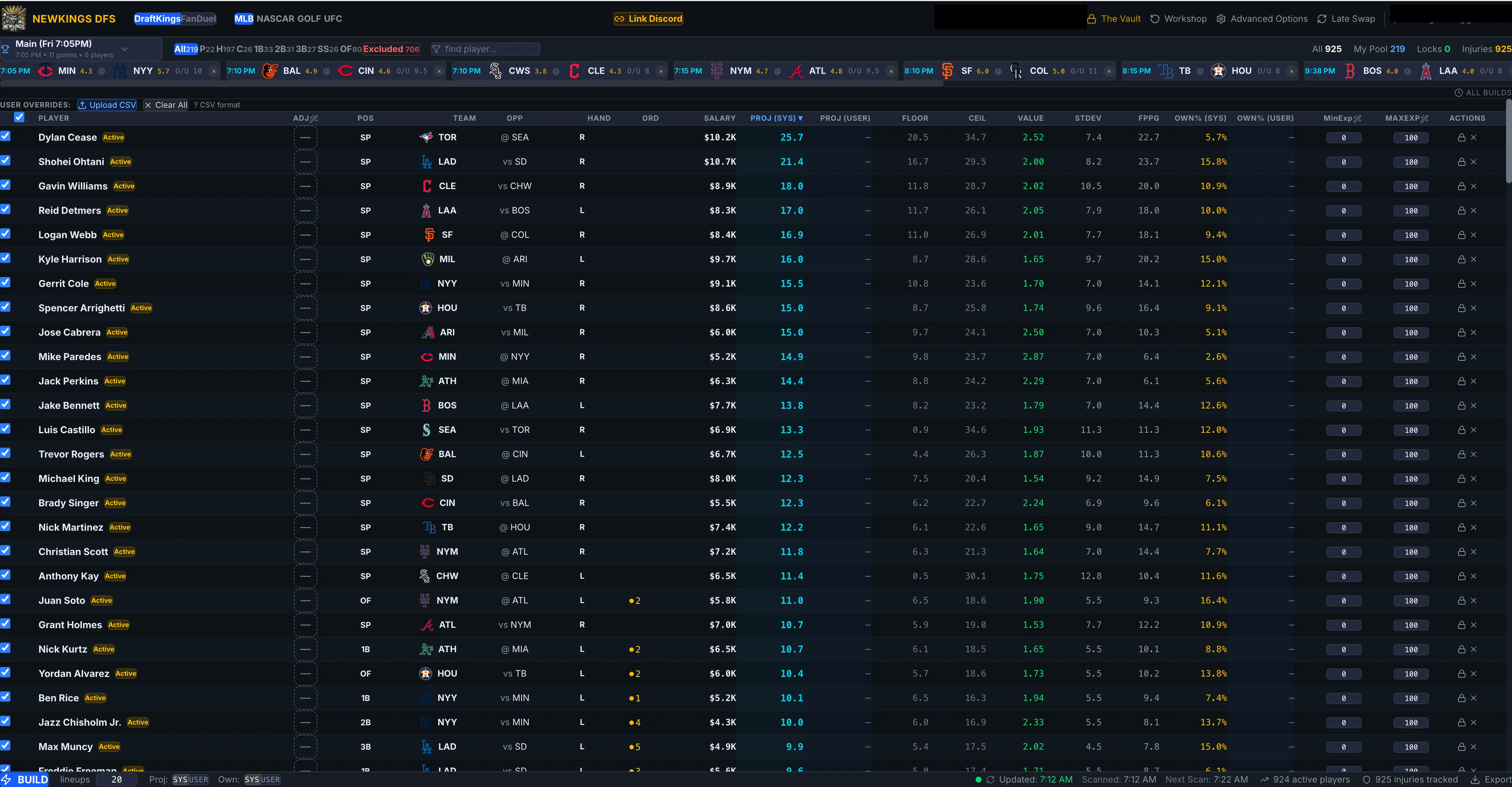The image size is (1512, 787).
Task: Edit Dylan Cease's MinExp value
Action: (1344, 138)
